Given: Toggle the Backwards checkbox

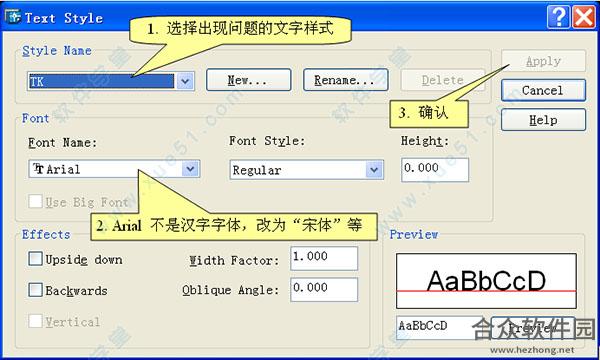Looking at the screenshot, I should coord(35,290).
